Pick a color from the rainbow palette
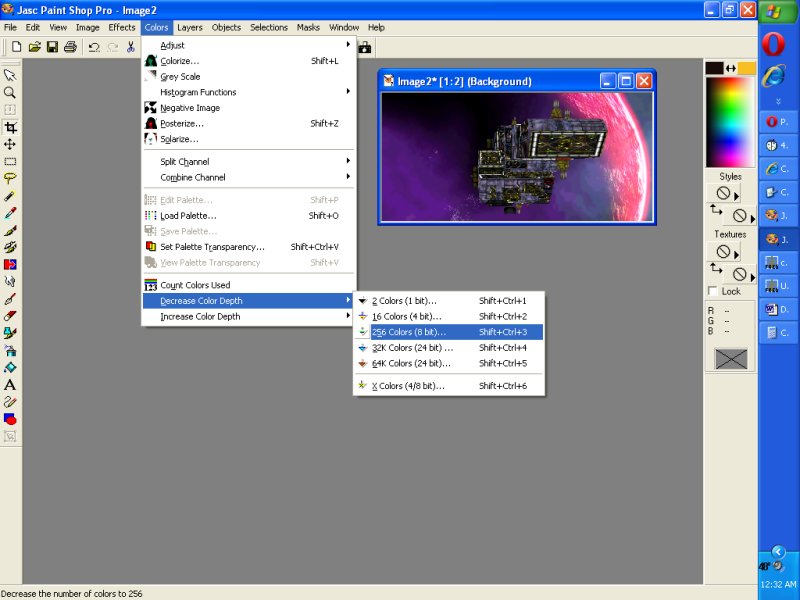 pyautogui.click(x=730, y=122)
